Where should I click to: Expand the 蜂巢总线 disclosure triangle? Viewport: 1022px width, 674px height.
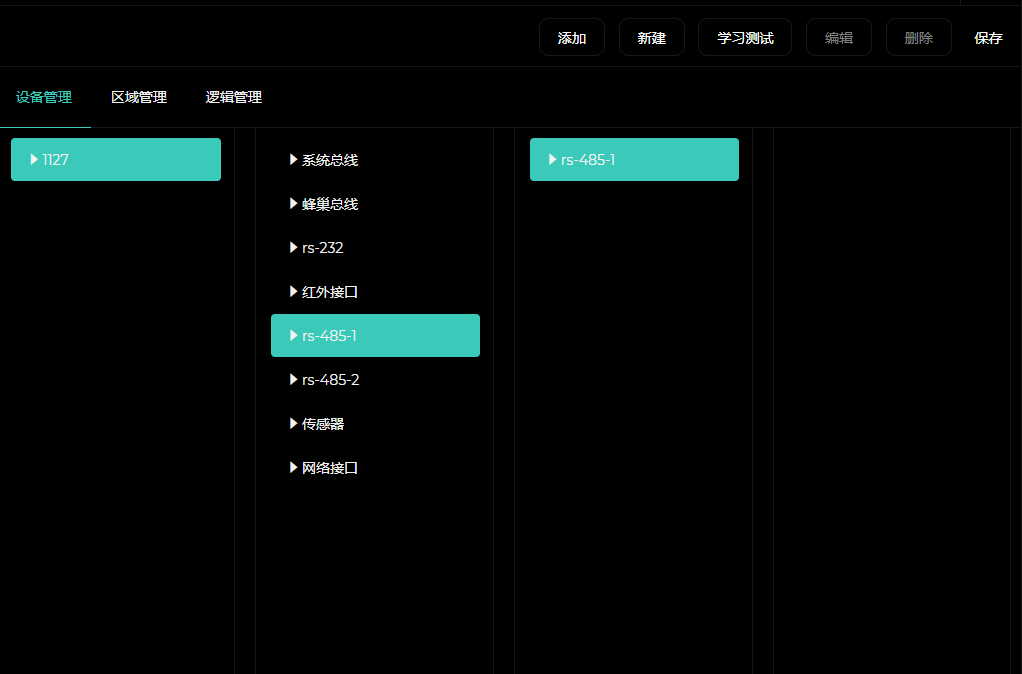click(294, 204)
